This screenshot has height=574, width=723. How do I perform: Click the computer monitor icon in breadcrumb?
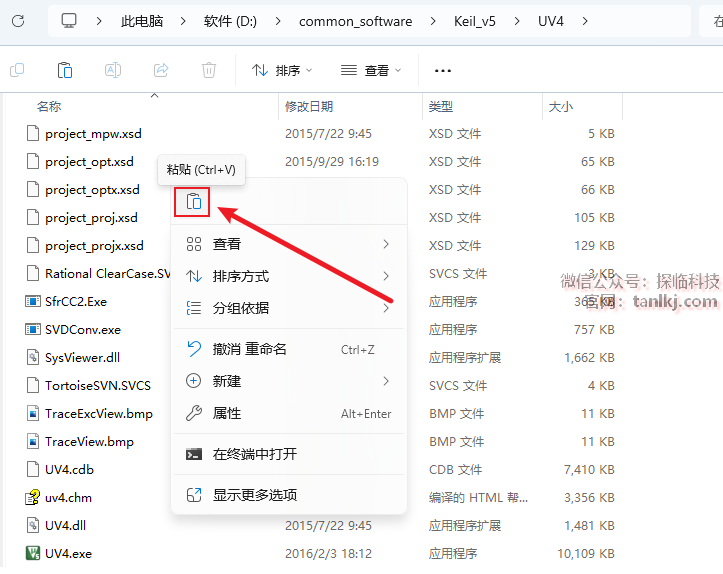tap(69, 21)
